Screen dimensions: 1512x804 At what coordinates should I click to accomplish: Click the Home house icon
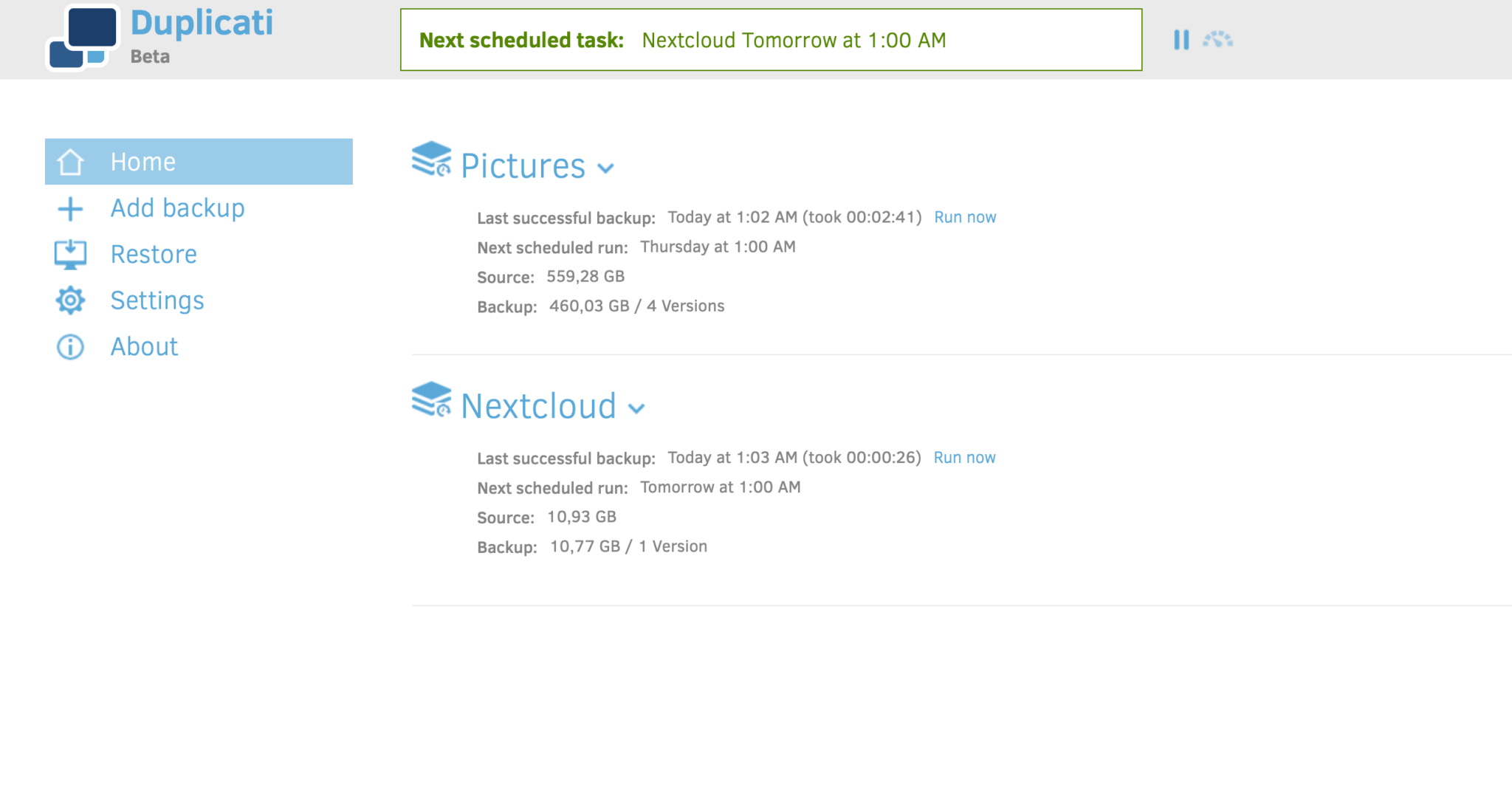(x=71, y=162)
